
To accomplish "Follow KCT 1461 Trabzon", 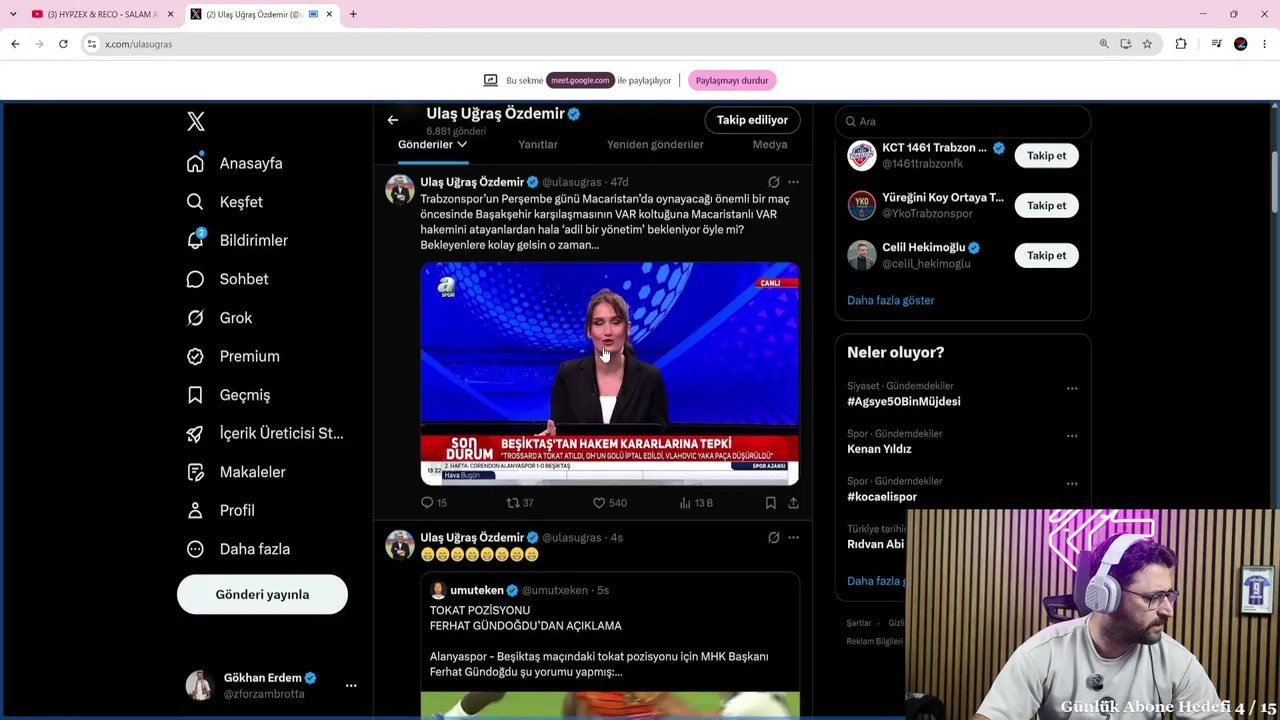I will tap(1047, 156).
